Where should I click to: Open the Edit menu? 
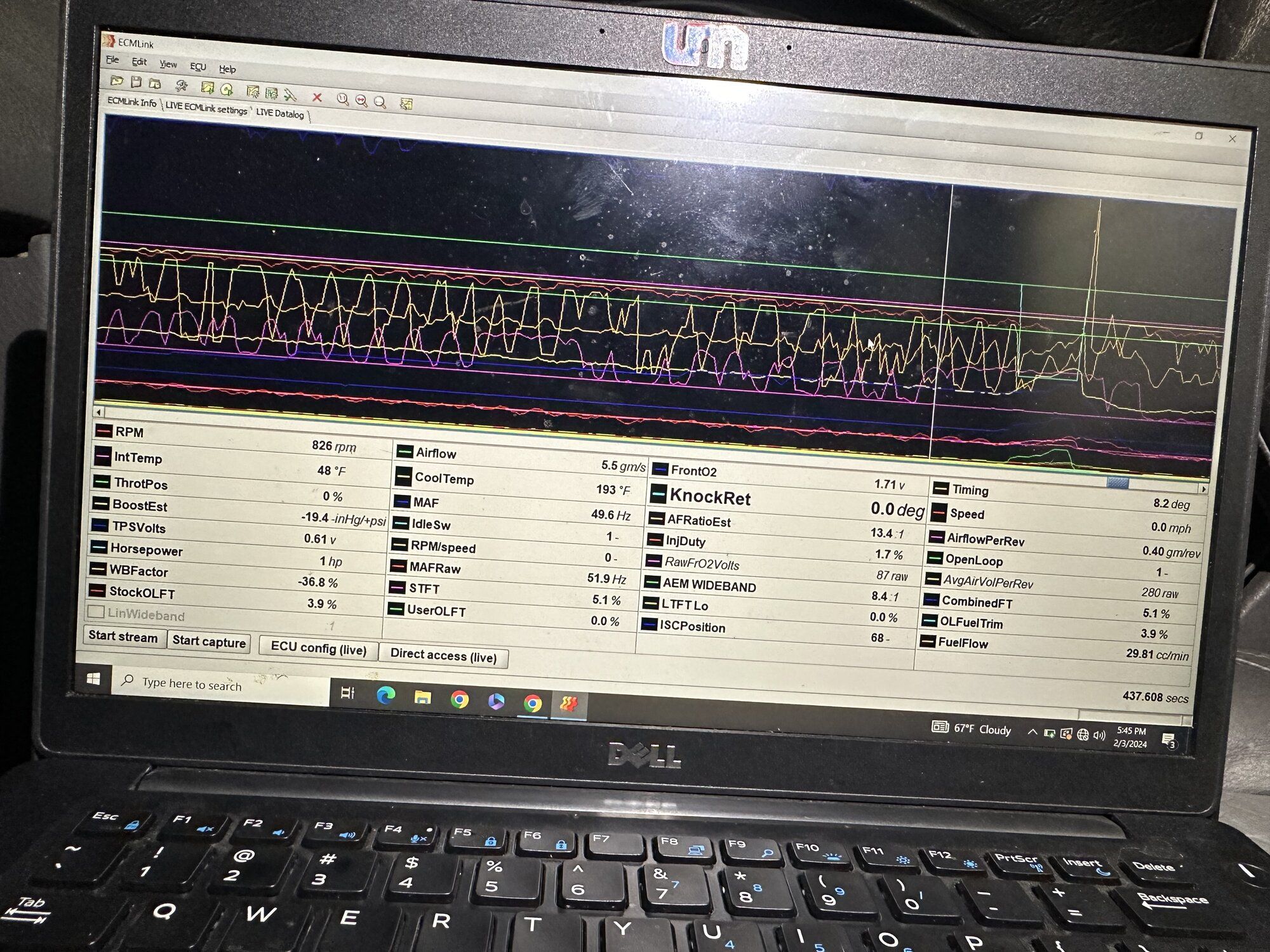(139, 62)
